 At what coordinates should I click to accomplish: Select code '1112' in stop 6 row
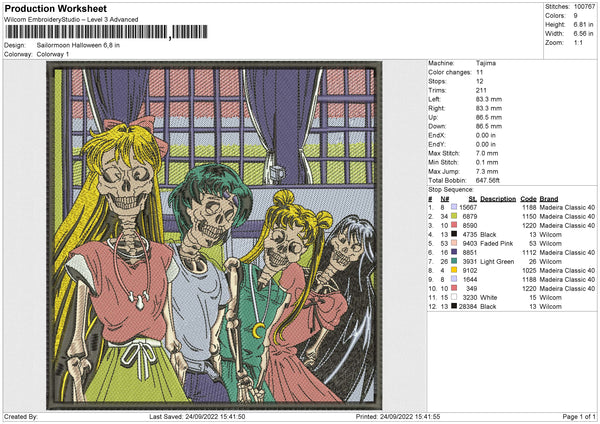coord(529,253)
